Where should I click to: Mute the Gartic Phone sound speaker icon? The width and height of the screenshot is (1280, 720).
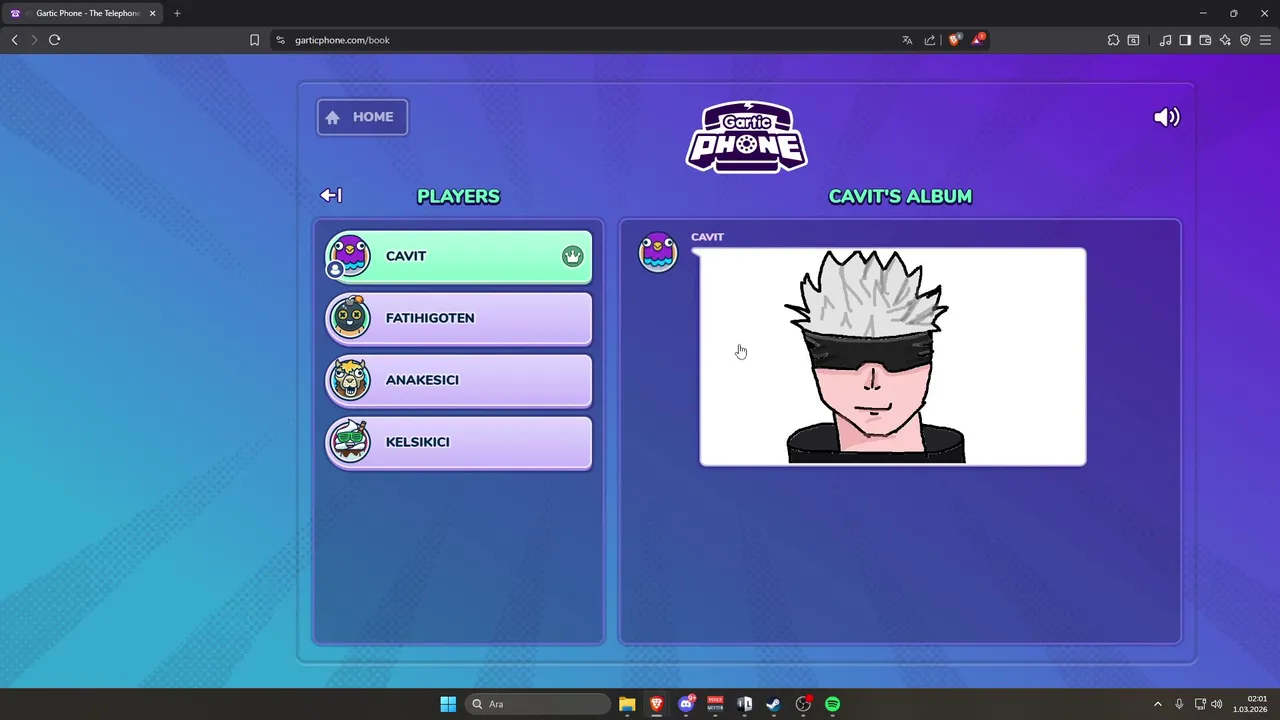(1167, 117)
